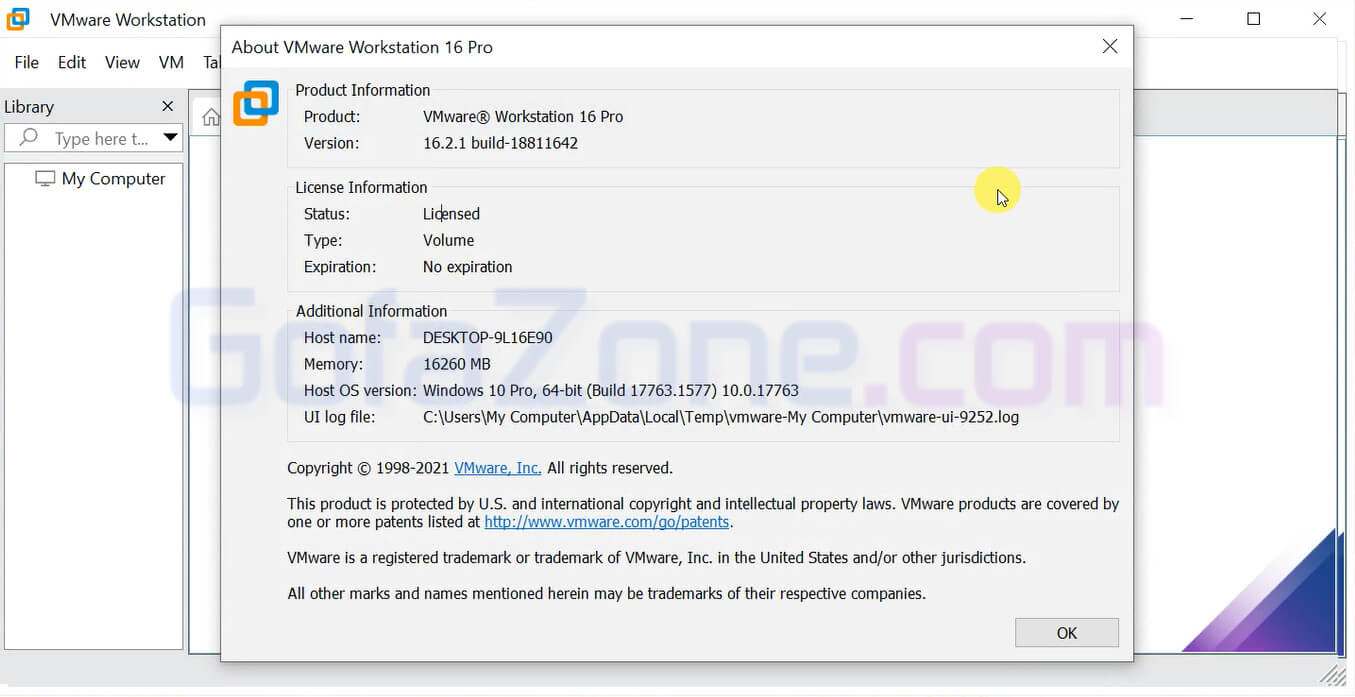Open the vmware.com patents link
1355x697 pixels.
[x=607, y=522]
